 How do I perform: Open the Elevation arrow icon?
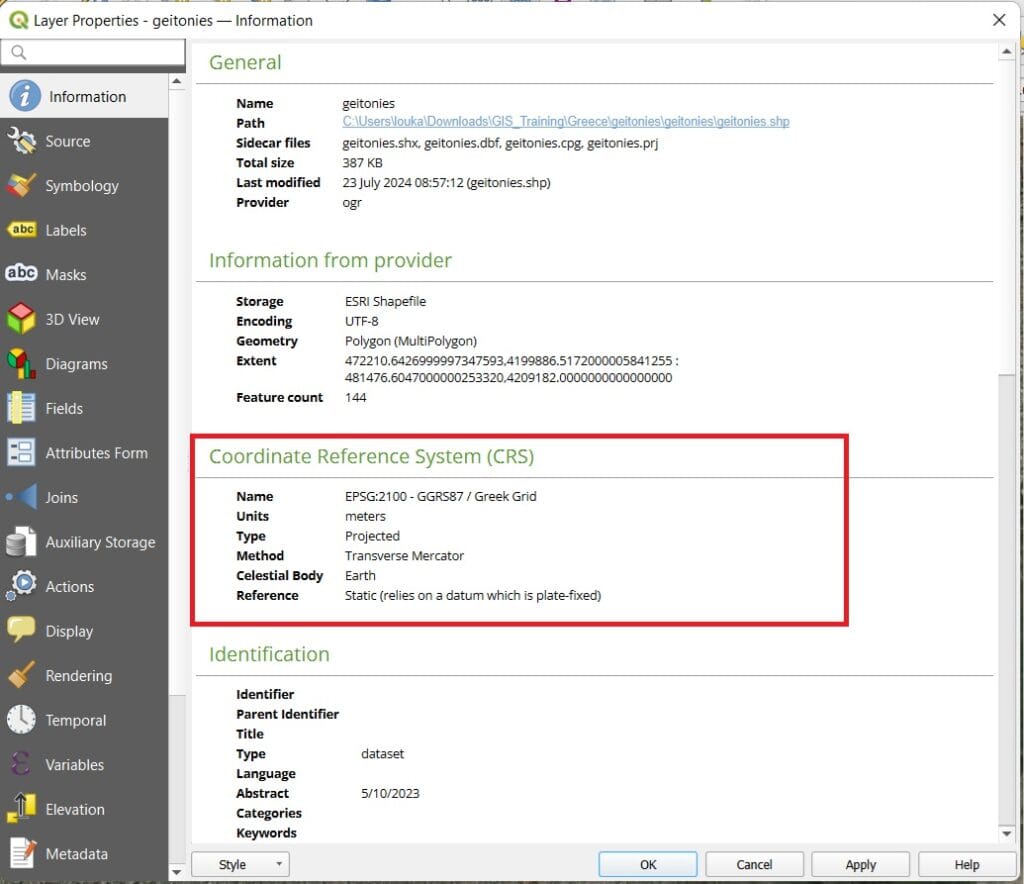[21, 808]
